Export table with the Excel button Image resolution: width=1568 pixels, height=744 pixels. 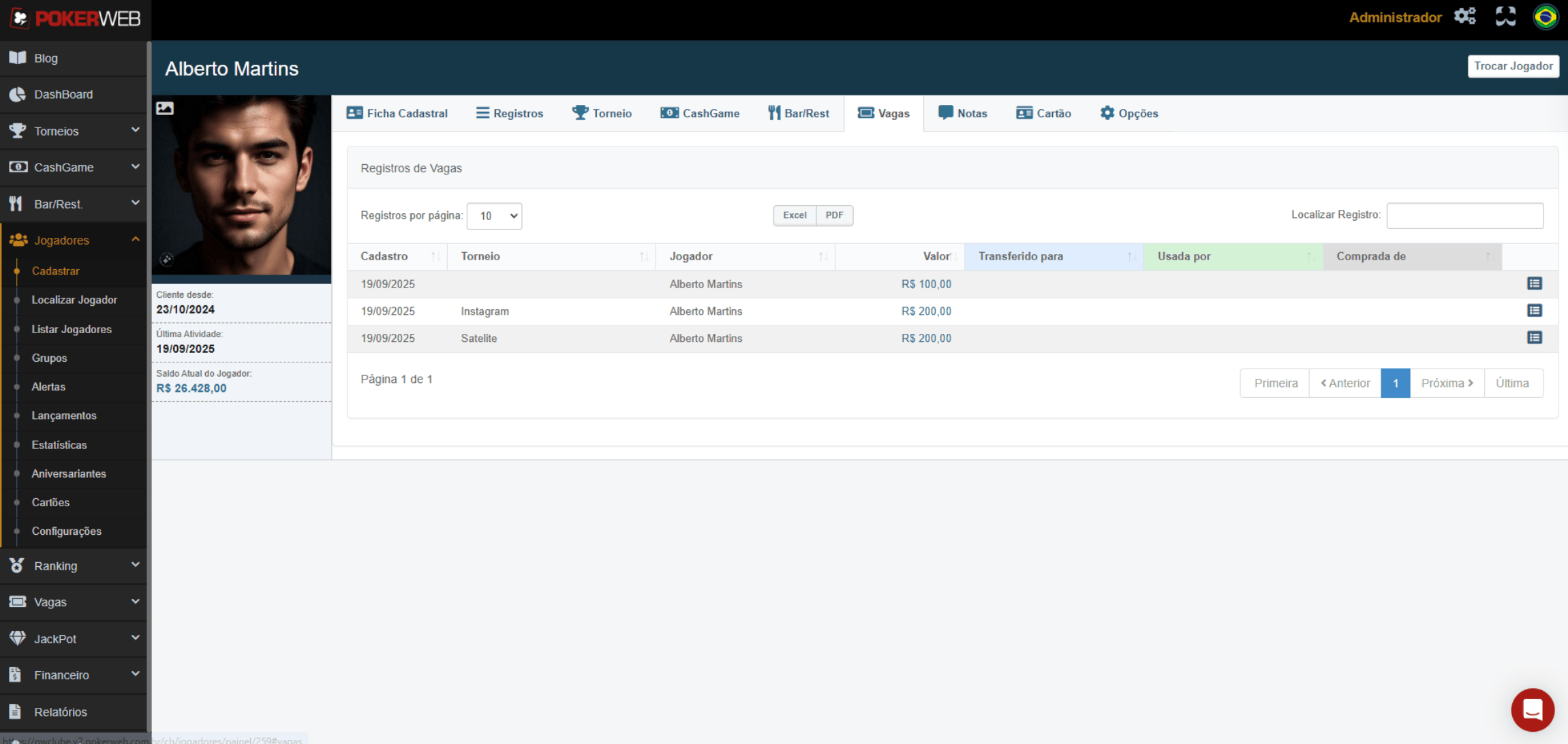794,215
